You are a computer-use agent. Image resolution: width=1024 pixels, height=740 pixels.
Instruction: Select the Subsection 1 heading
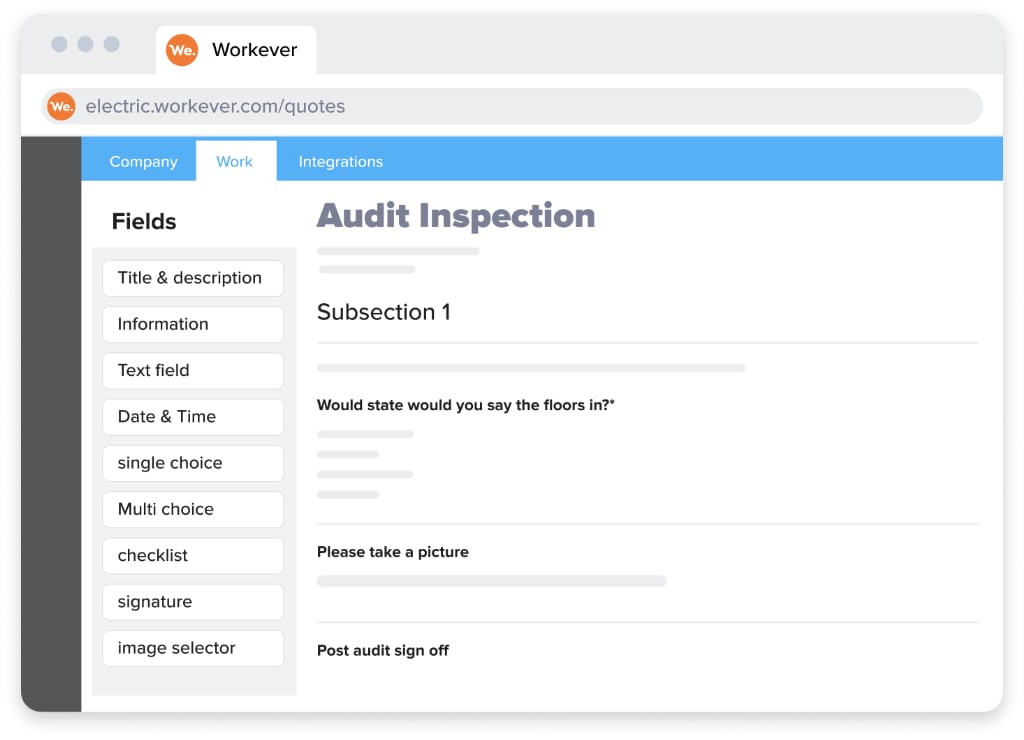point(384,312)
